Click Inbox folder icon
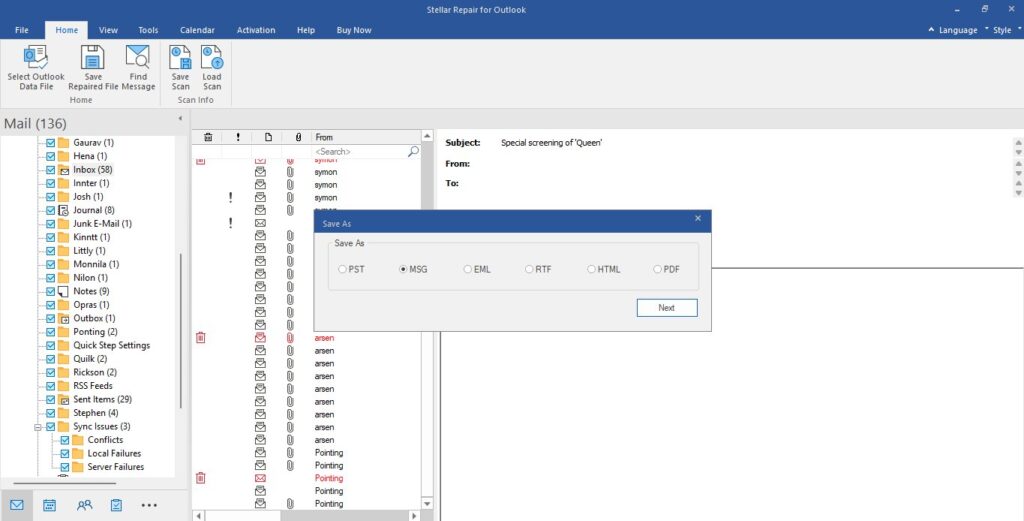Screen dimensions: 1024x521 (x=64, y=170)
